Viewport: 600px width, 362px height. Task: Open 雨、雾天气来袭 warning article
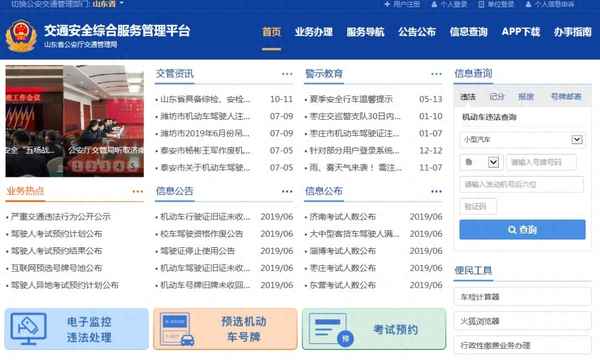(355, 168)
